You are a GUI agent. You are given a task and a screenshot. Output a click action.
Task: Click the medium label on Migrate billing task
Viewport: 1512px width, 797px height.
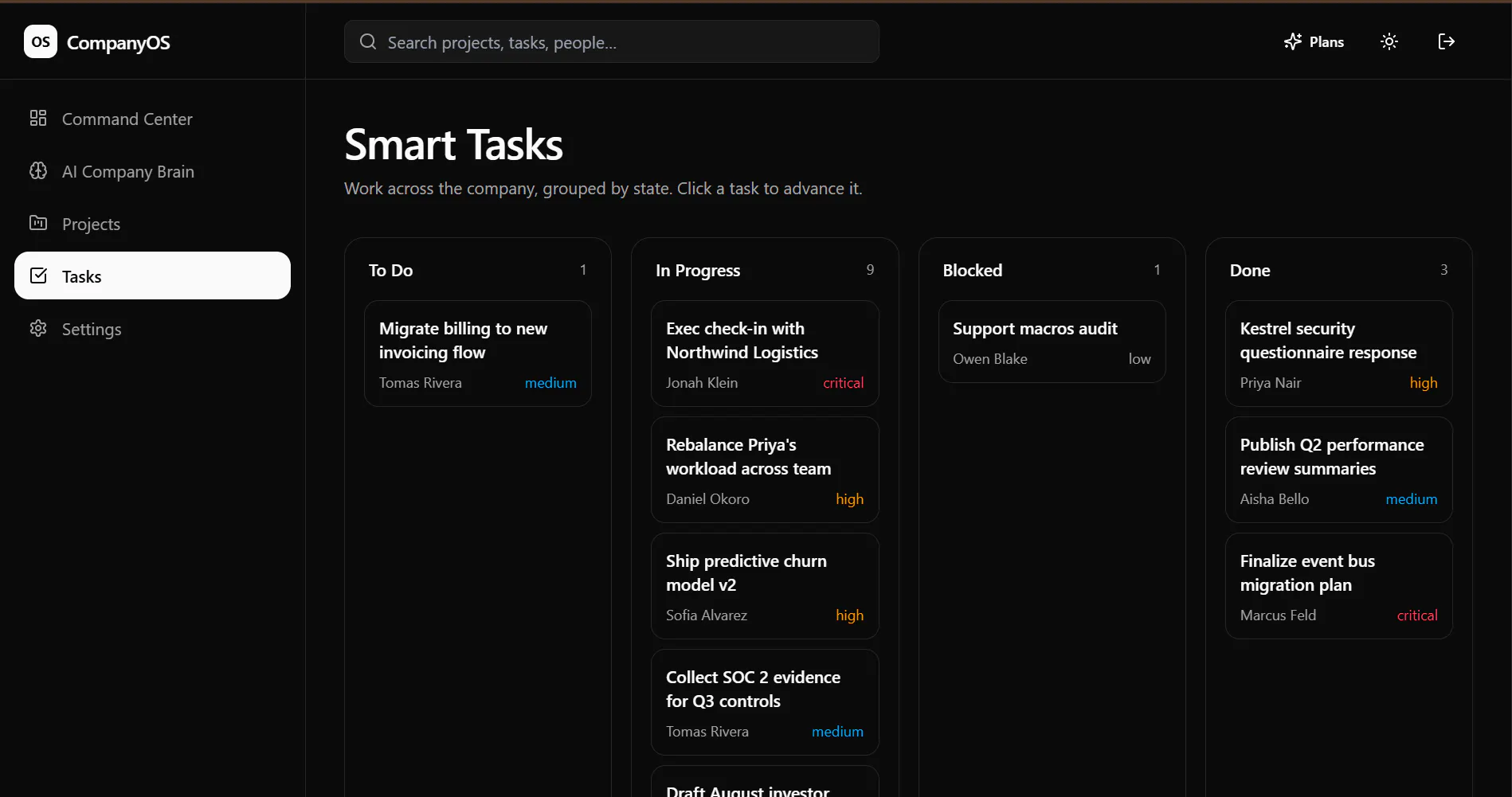550,383
